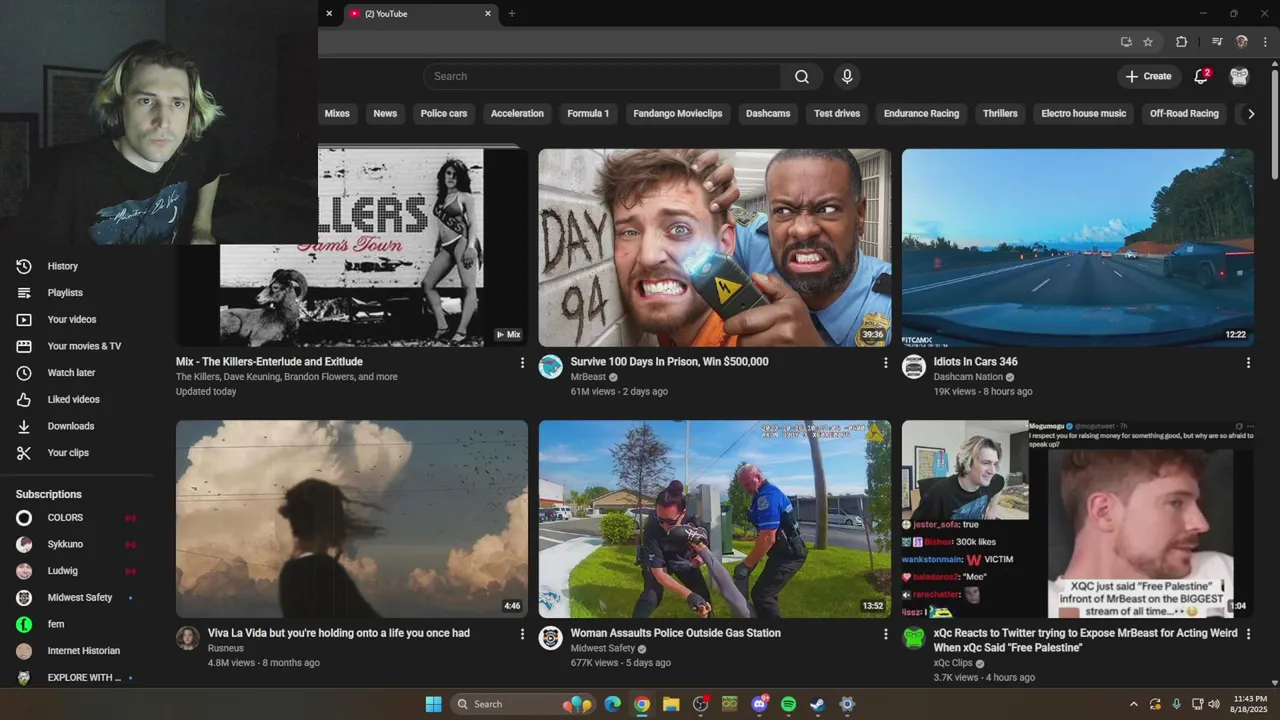The width and height of the screenshot is (1280, 720).
Task: Click the YouTube search input field
Action: click(x=602, y=76)
